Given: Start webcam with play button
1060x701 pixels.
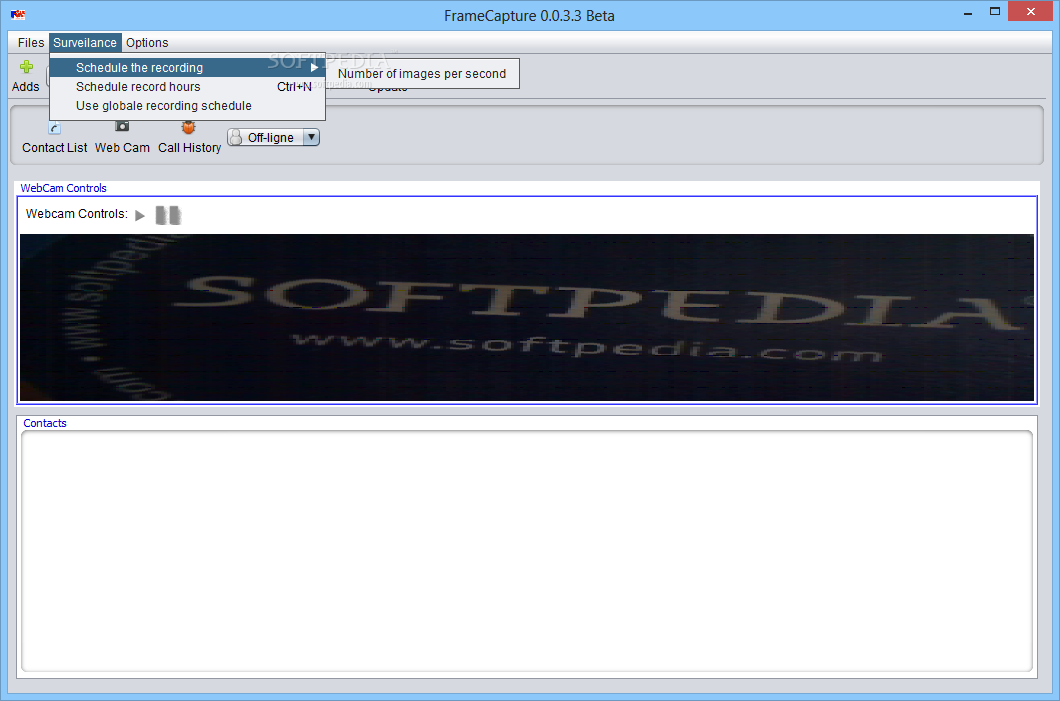Looking at the screenshot, I should point(140,216).
